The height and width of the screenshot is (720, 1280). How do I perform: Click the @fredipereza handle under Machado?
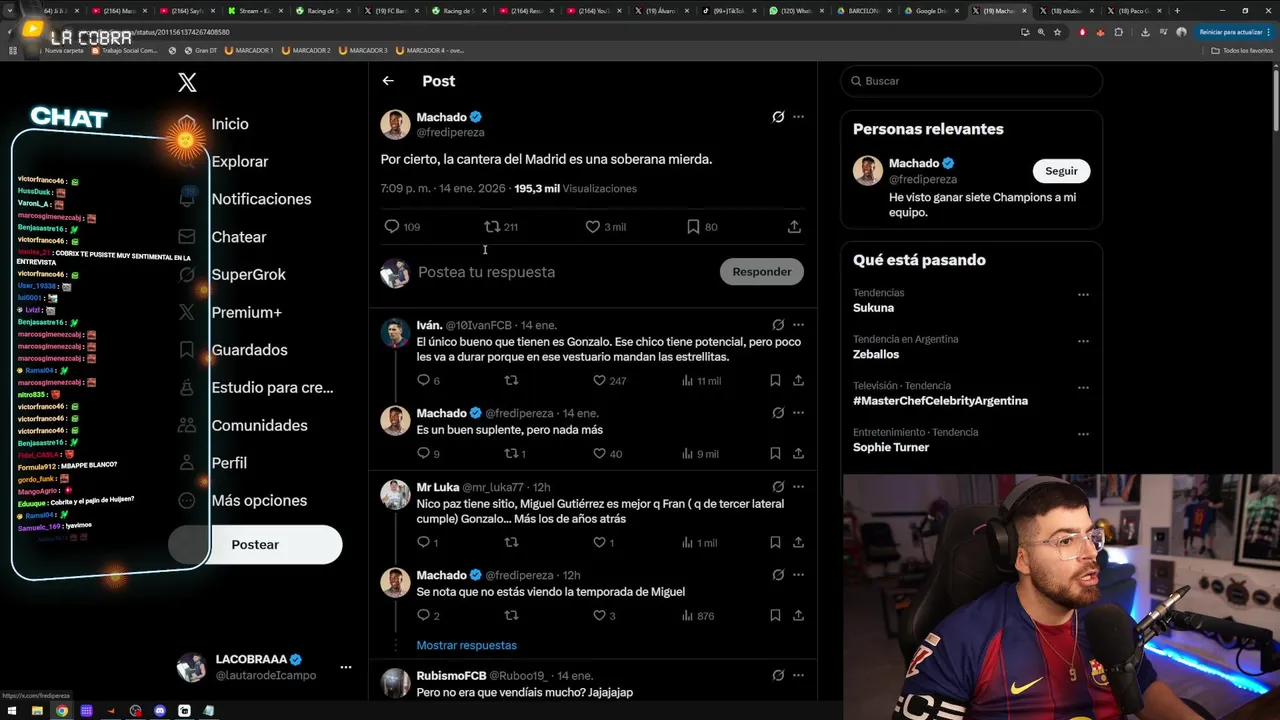coord(450,132)
